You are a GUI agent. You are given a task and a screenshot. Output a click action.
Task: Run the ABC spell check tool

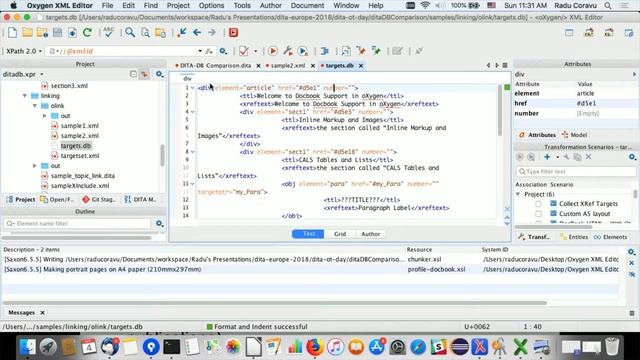tap(109, 33)
